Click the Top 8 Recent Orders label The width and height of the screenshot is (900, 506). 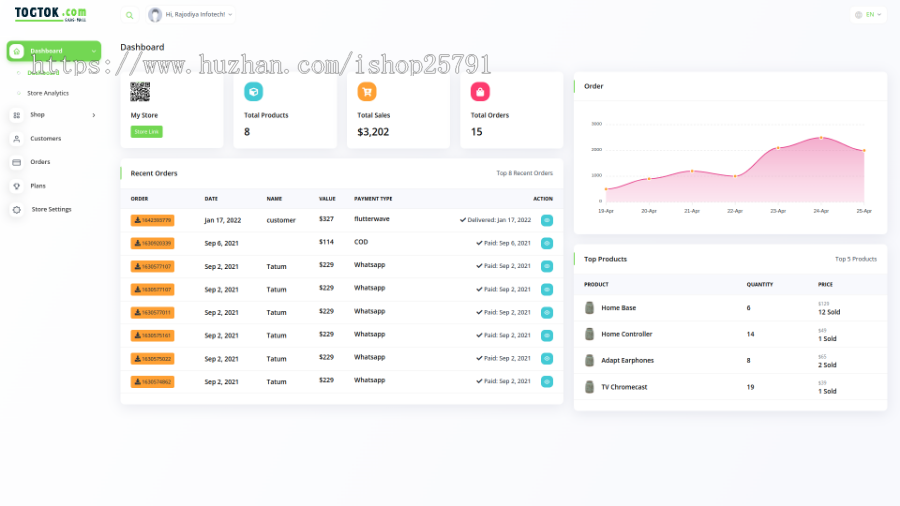click(x=525, y=173)
